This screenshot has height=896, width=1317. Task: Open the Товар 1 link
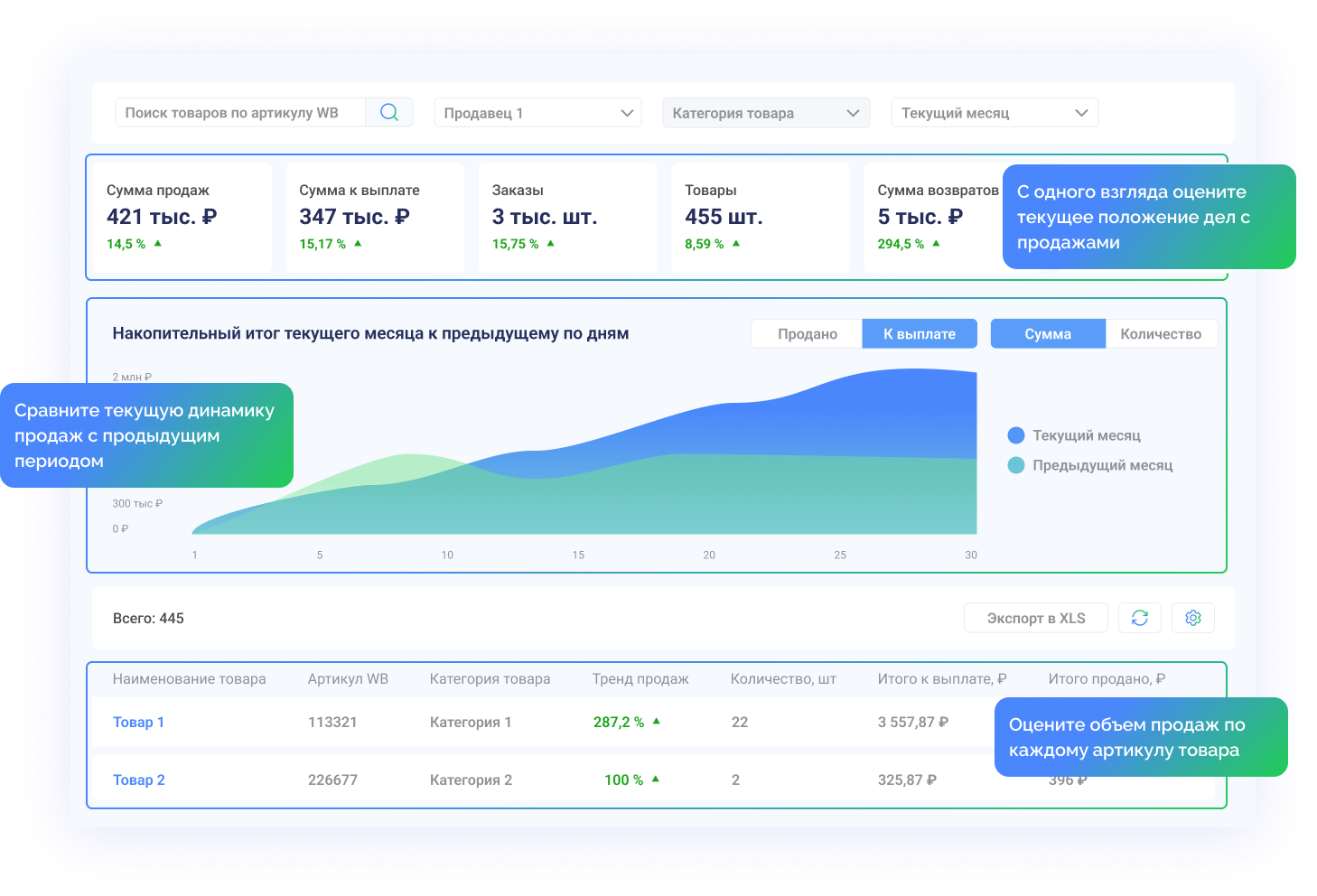pyautogui.click(x=138, y=722)
